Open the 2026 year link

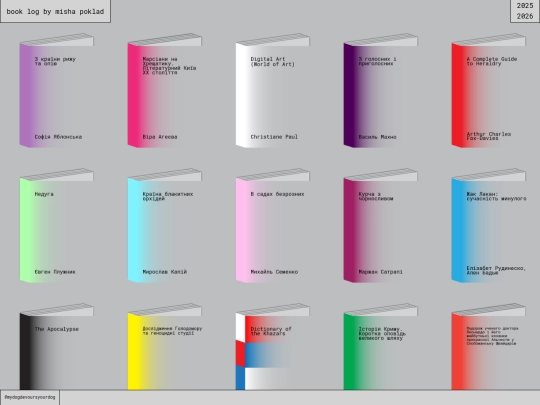click(525, 16)
